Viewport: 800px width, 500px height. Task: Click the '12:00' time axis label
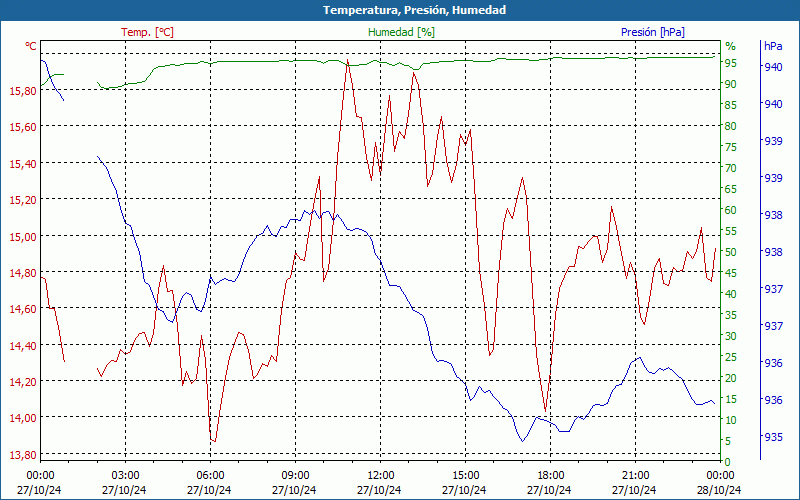381,474
